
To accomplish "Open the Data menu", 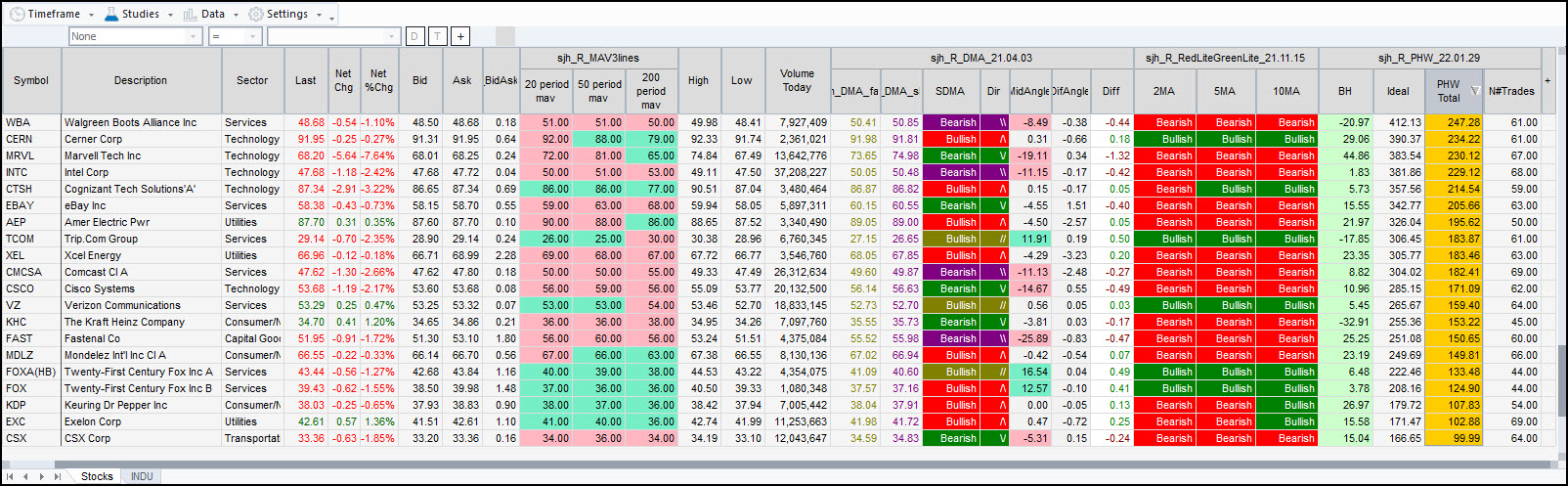I will tap(213, 14).
